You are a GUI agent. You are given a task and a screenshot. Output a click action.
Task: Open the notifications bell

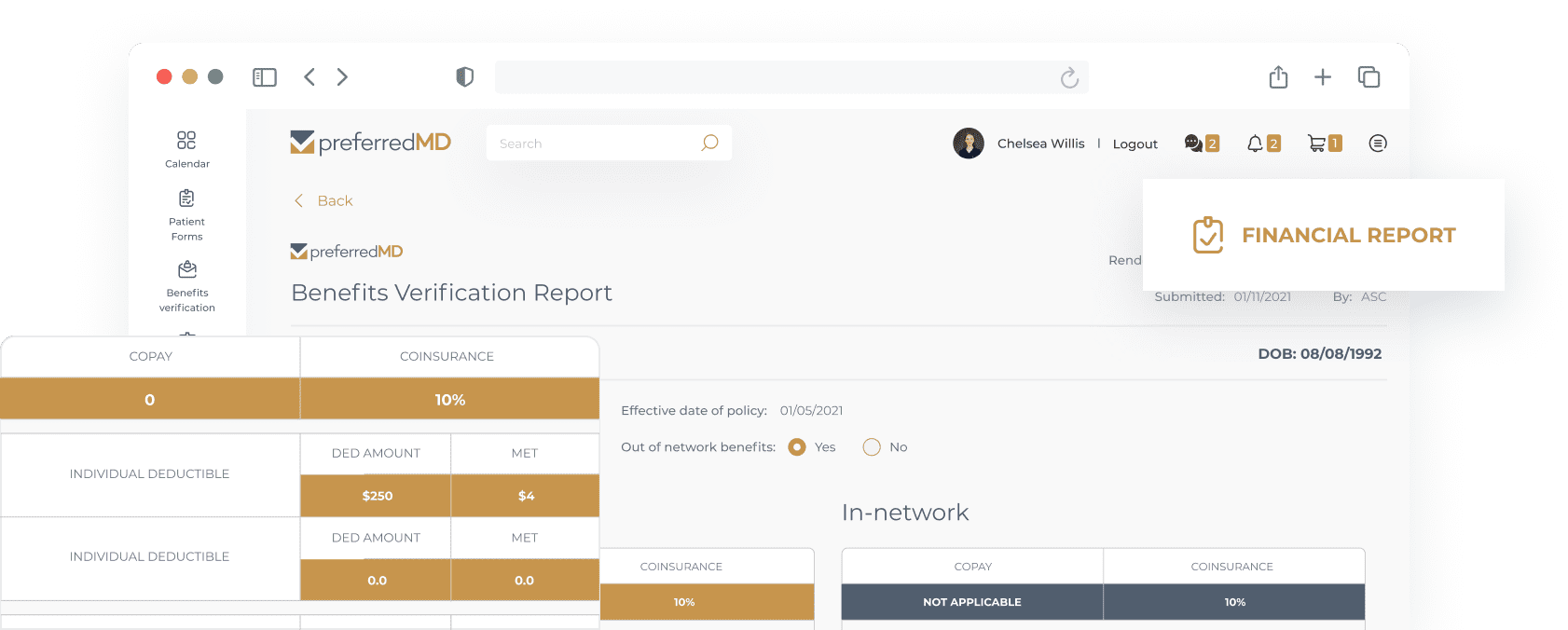point(1255,144)
